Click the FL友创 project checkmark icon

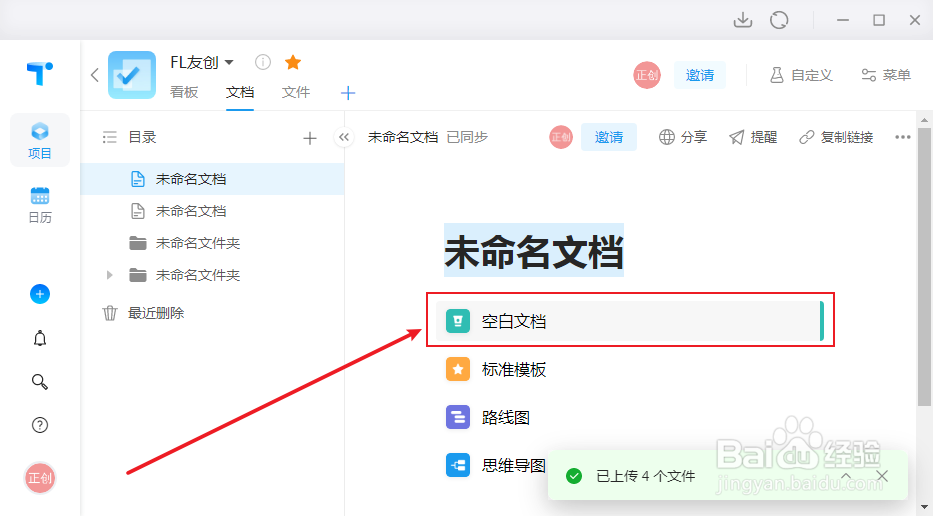pyautogui.click(x=132, y=75)
